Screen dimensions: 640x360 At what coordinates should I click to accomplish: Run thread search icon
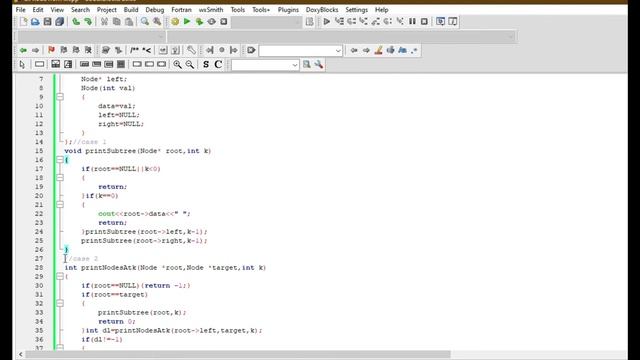307,64
